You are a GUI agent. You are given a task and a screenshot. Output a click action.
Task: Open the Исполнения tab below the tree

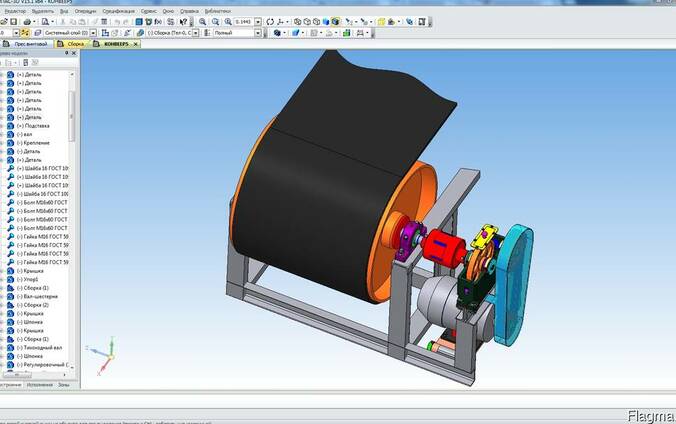pos(40,384)
